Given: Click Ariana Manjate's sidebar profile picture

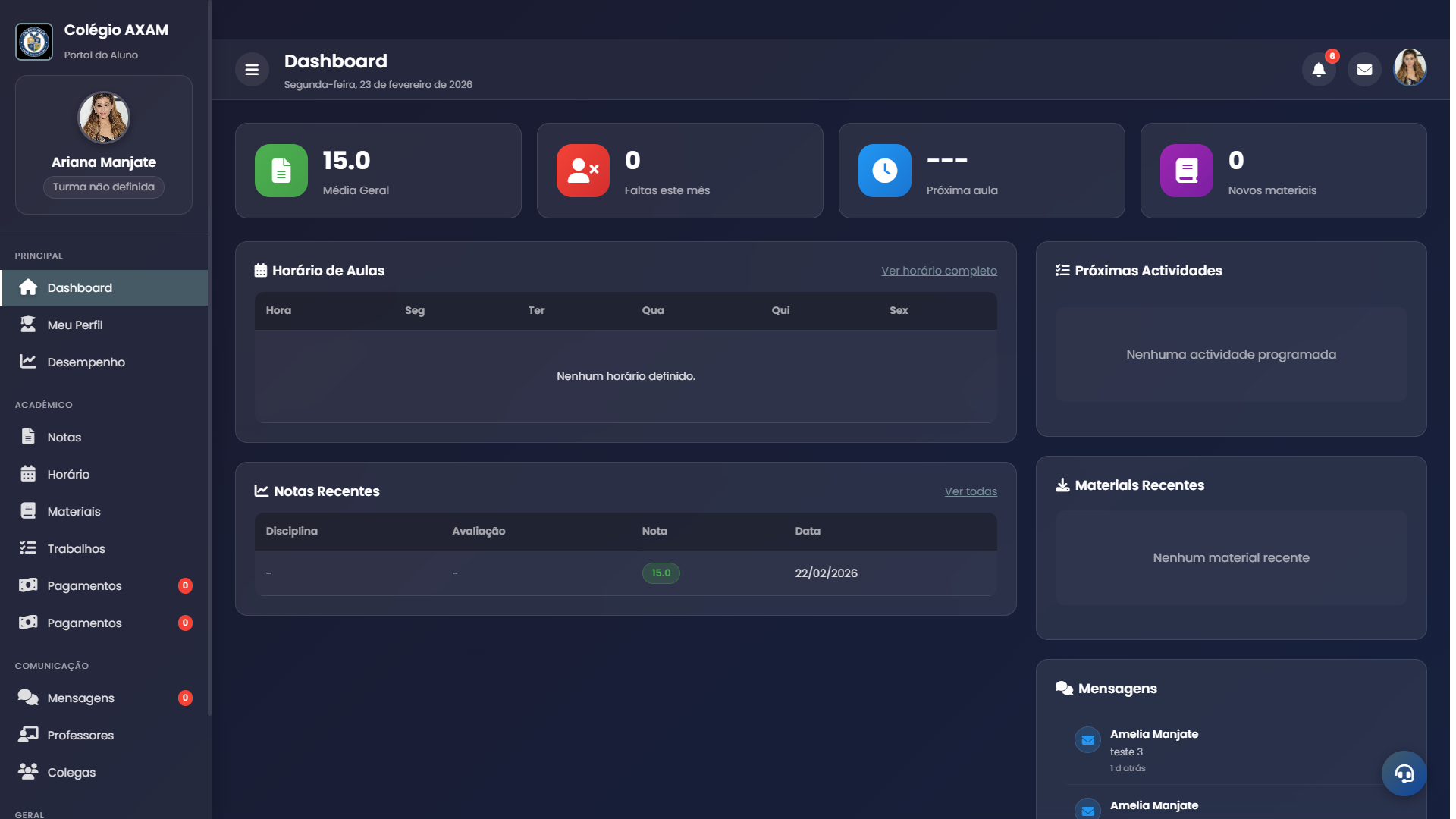Looking at the screenshot, I should click(x=104, y=118).
